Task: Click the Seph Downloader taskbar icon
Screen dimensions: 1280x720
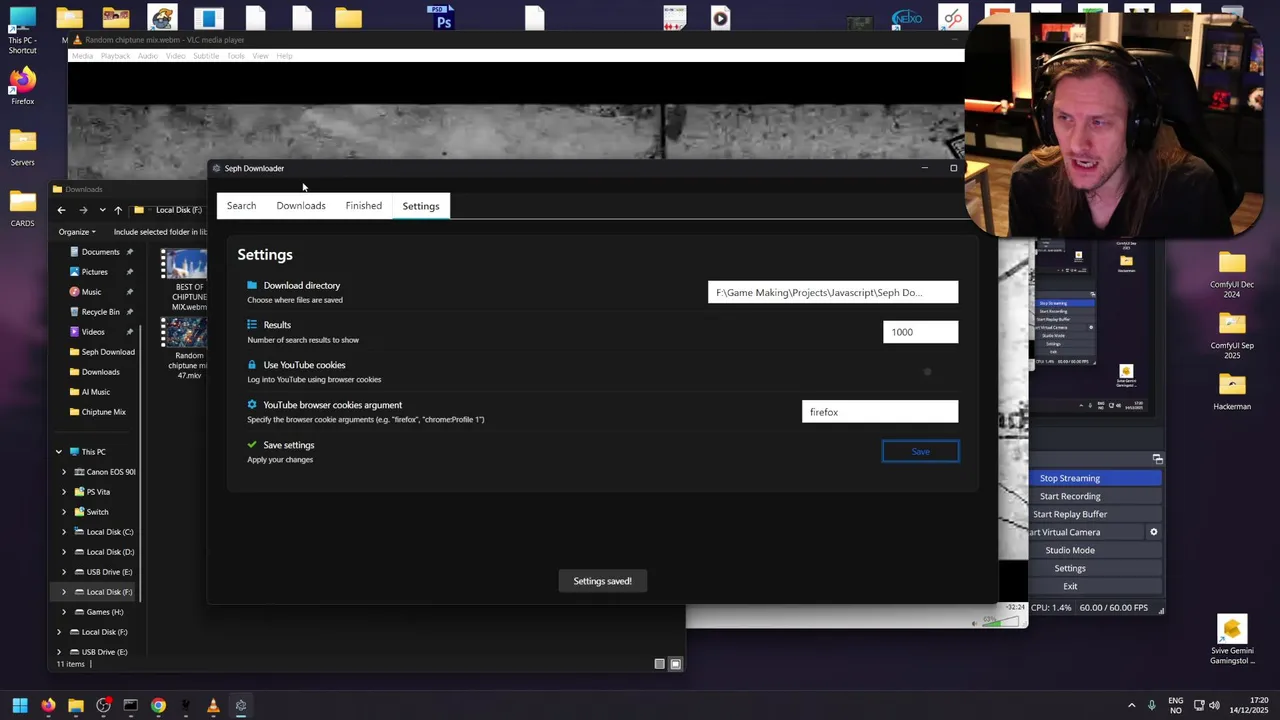Action: [x=241, y=705]
